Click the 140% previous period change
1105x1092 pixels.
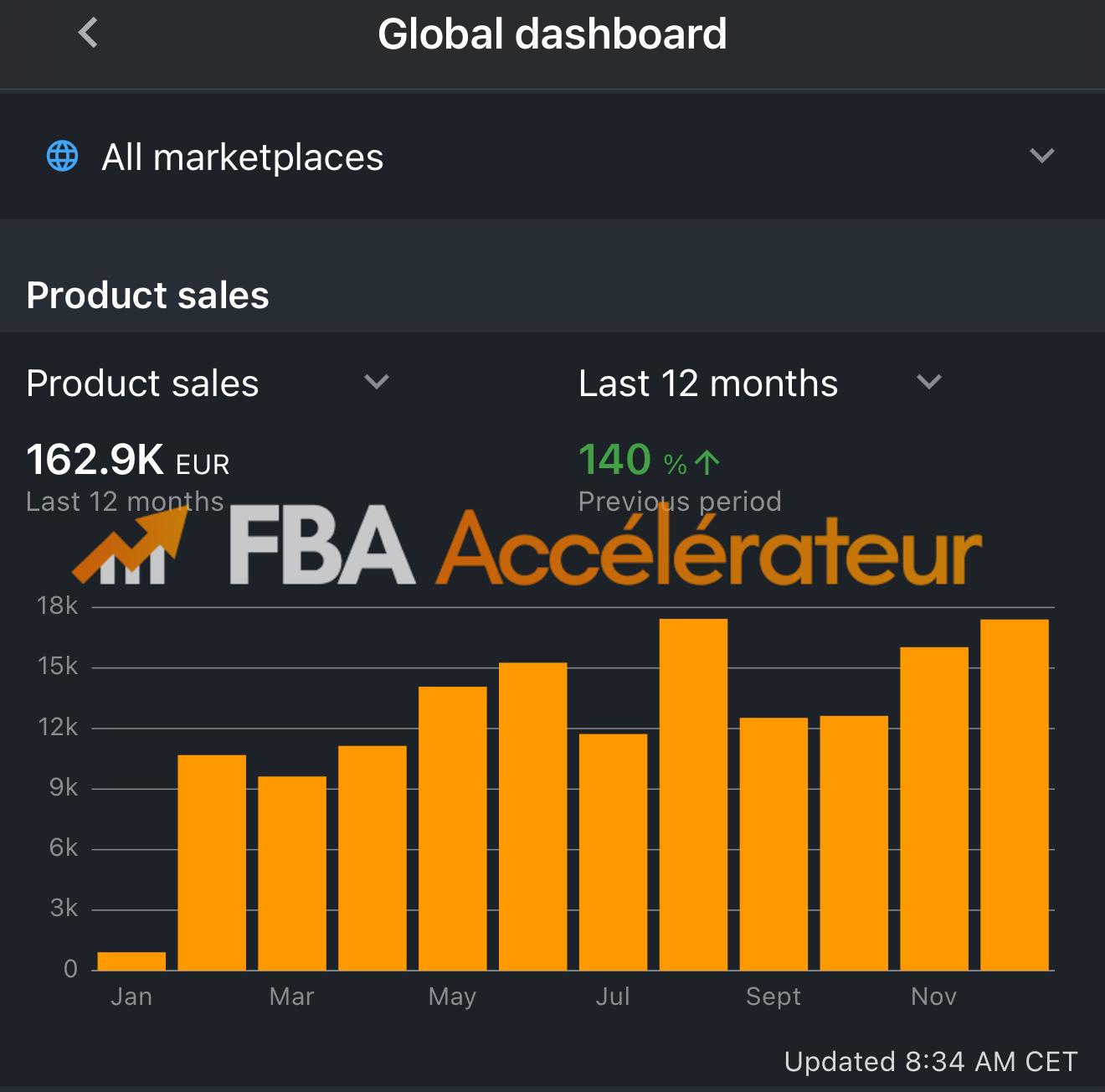(649, 460)
